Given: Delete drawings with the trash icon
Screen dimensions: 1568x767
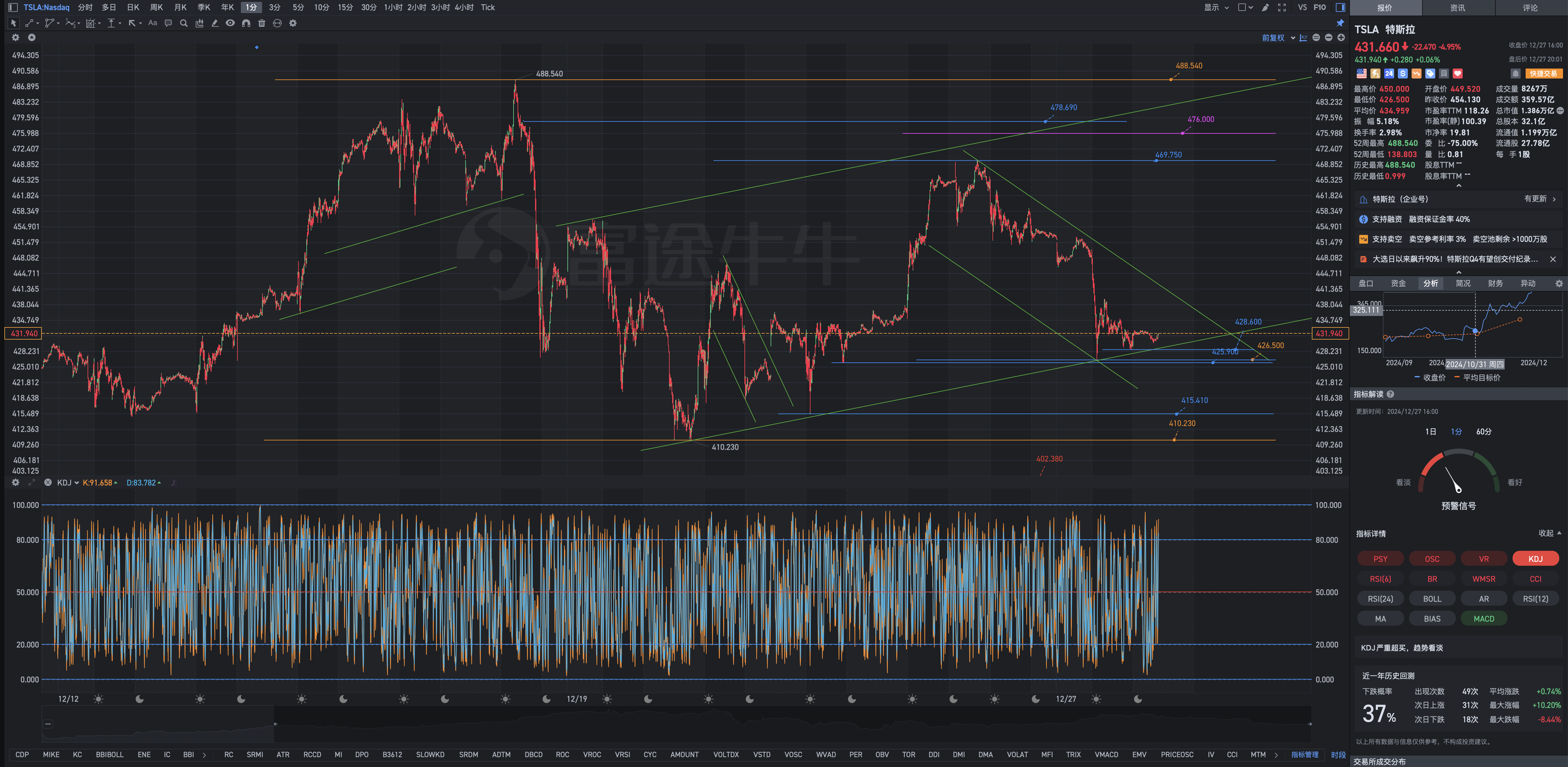Looking at the screenshot, I should (x=262, y=23).
